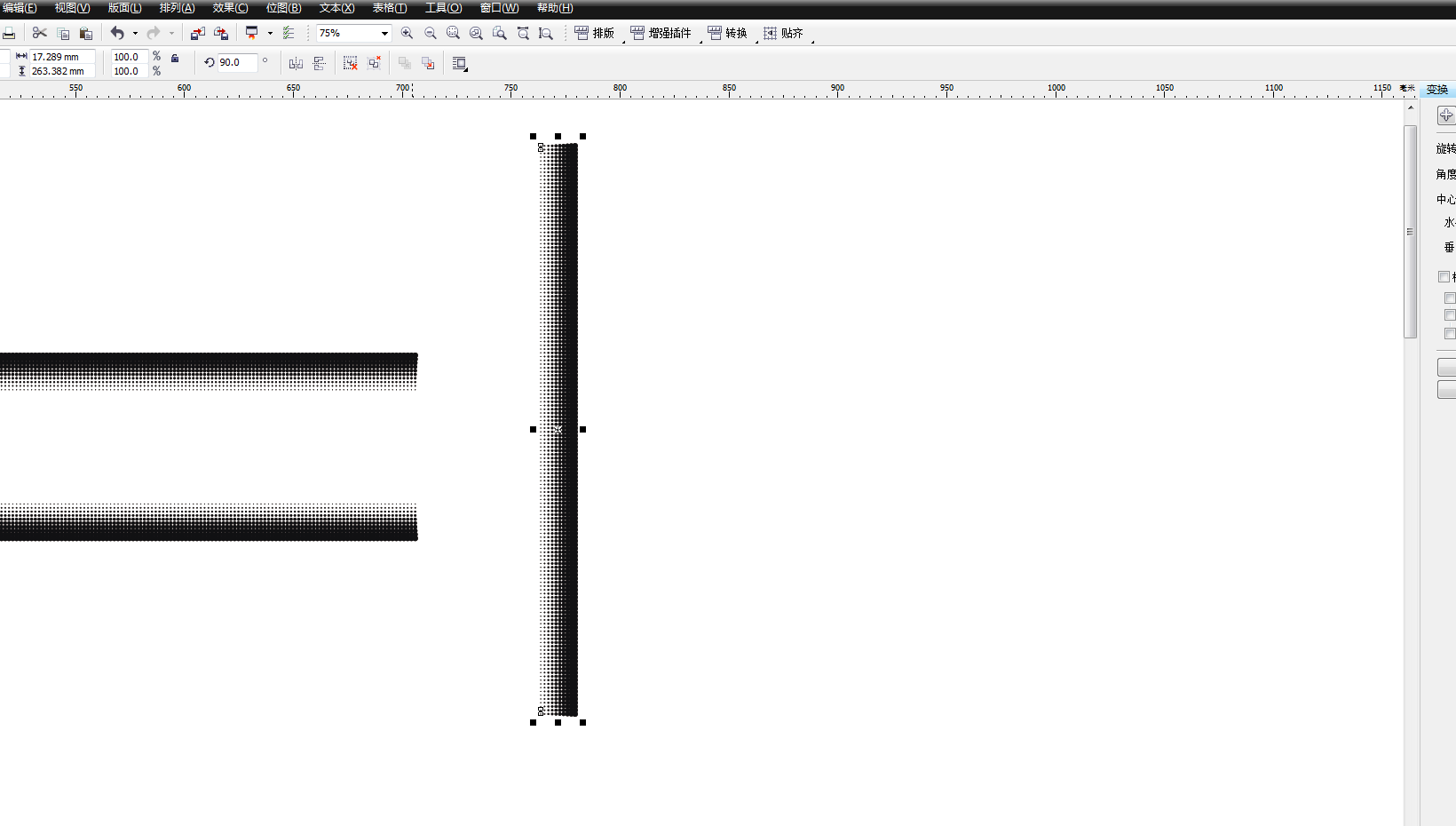Open the 75% zoom level dropdown
Image resolution: width=1456 pixels, height=826 pixels.
pyautogui.click(x=384, y=34)
